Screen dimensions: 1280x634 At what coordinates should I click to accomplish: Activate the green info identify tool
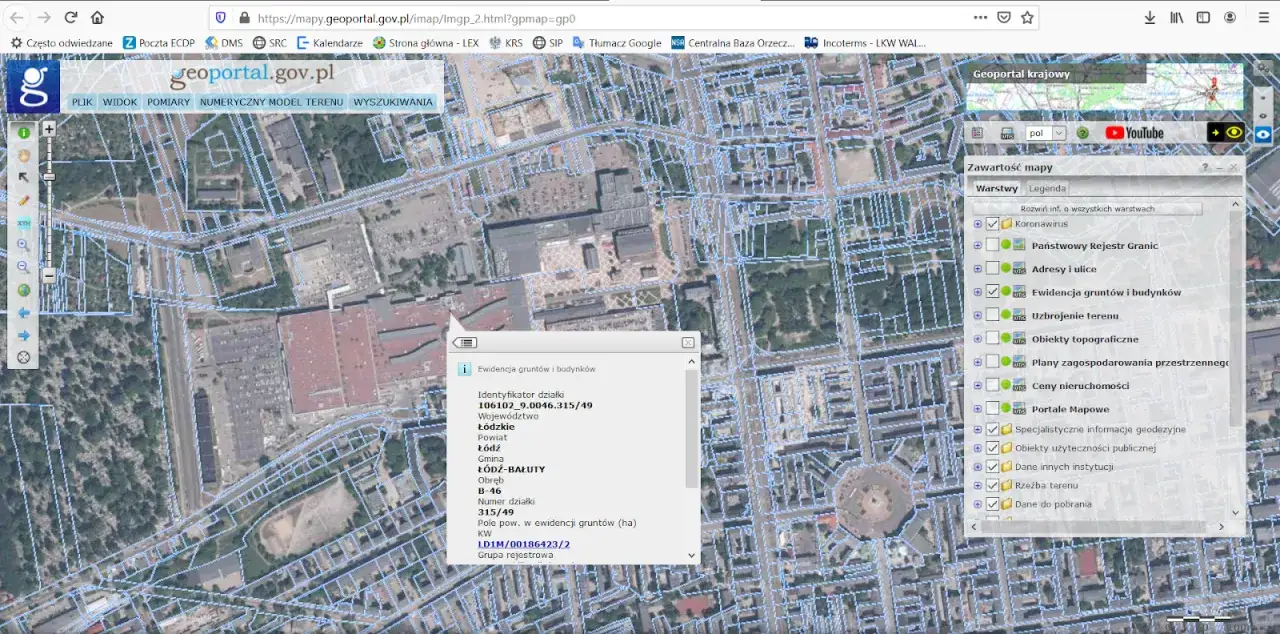click(x=23, y=132)
